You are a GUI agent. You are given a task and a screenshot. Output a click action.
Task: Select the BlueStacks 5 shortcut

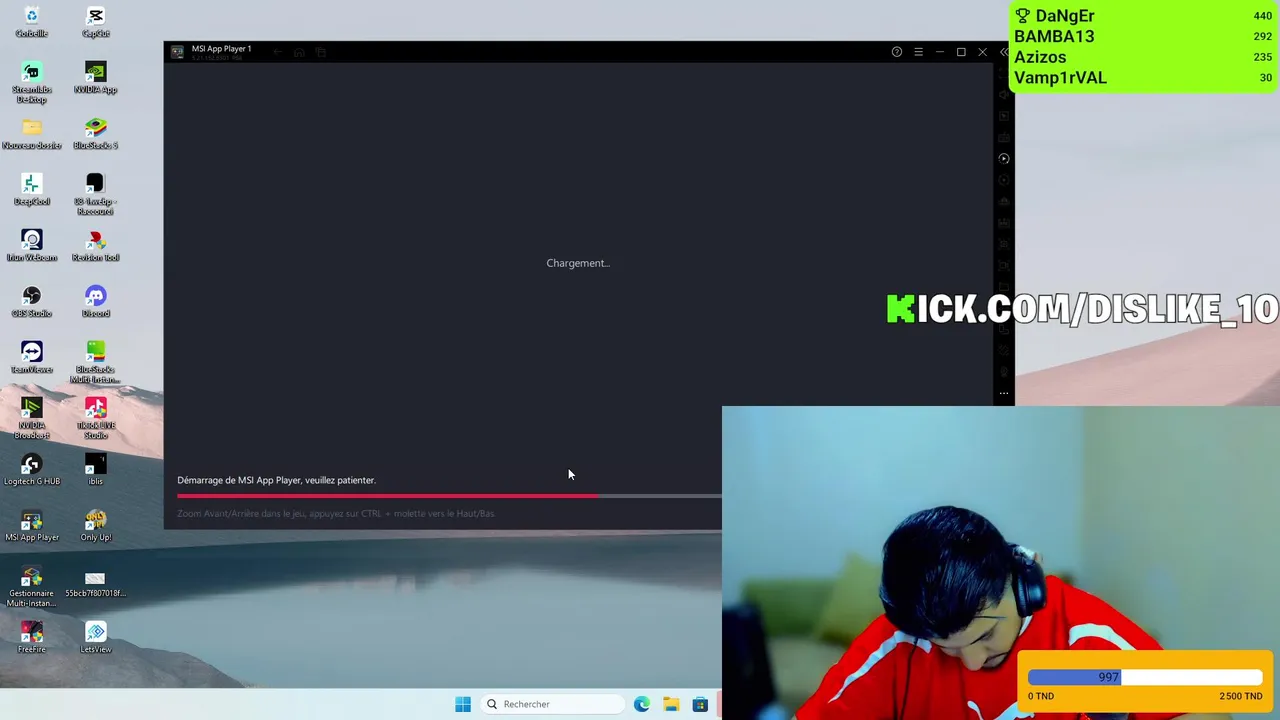(95, 134)
